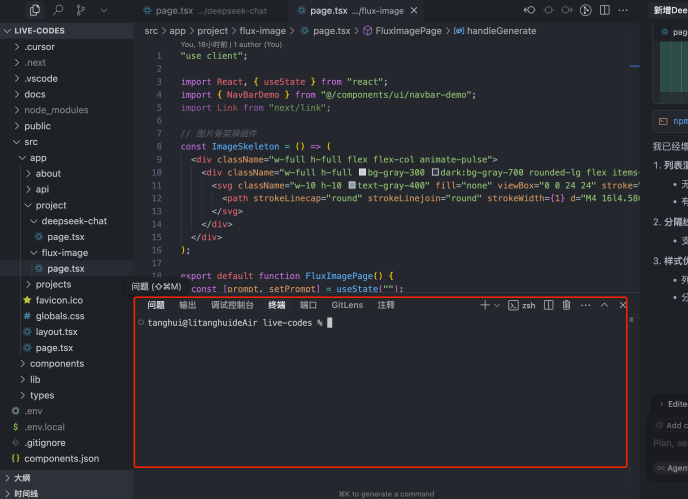Viewport: 688px width, 499px height.
Task: Open the 调试控制台 panel tab
Action: coord(232,305)
